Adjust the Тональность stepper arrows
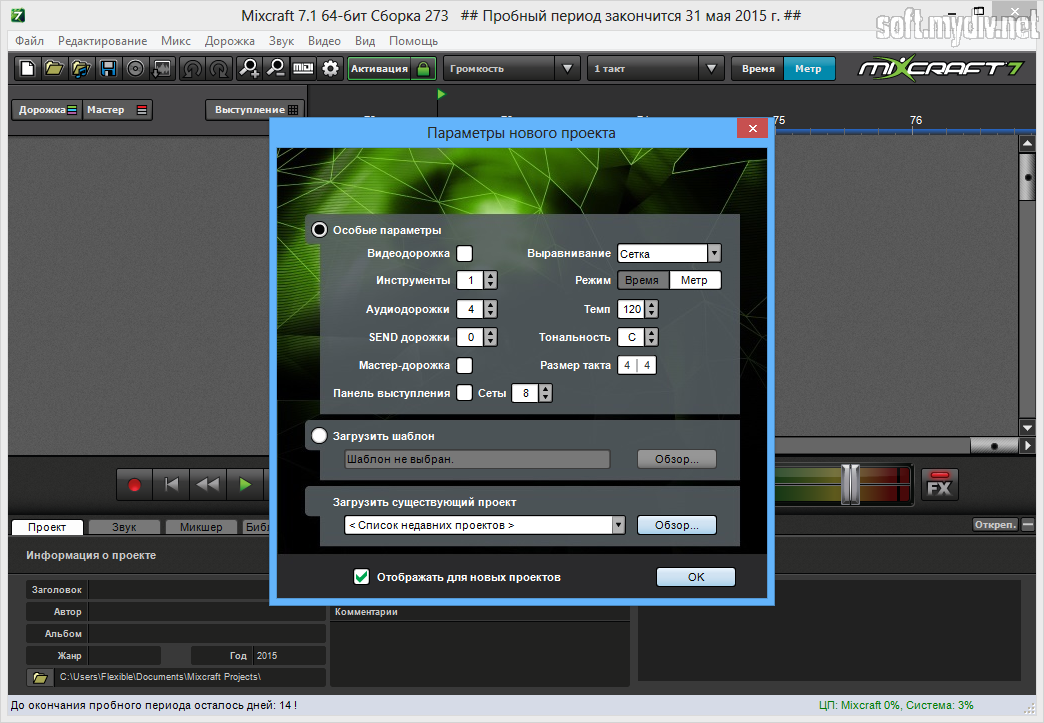Viewport: 1044px width, 723px height. pyautogui.click(x=652, y=338)
